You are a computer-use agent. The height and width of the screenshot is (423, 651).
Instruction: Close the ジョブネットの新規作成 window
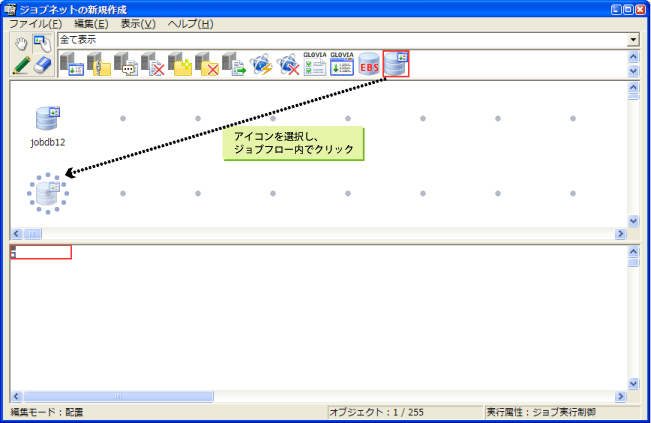coord(641,10)
